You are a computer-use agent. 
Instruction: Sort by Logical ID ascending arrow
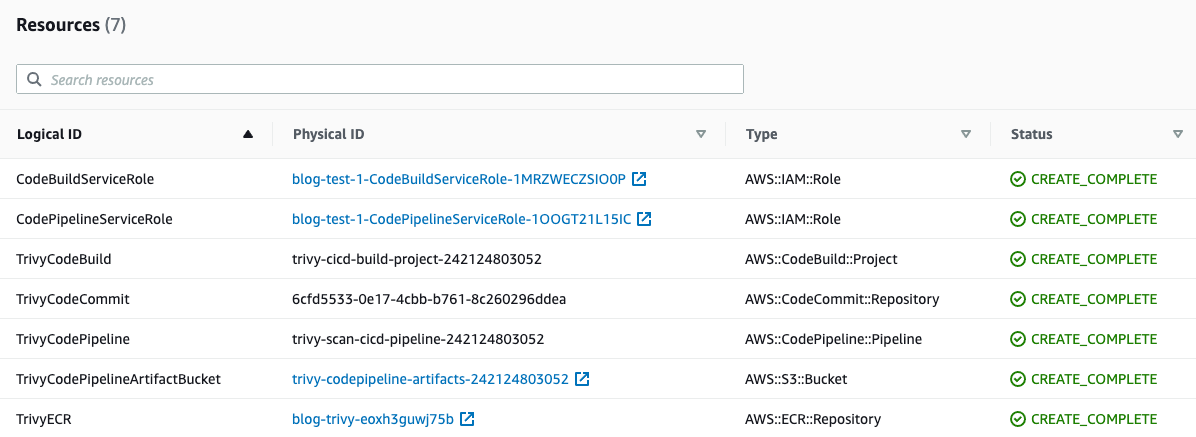tap(247, 134)
